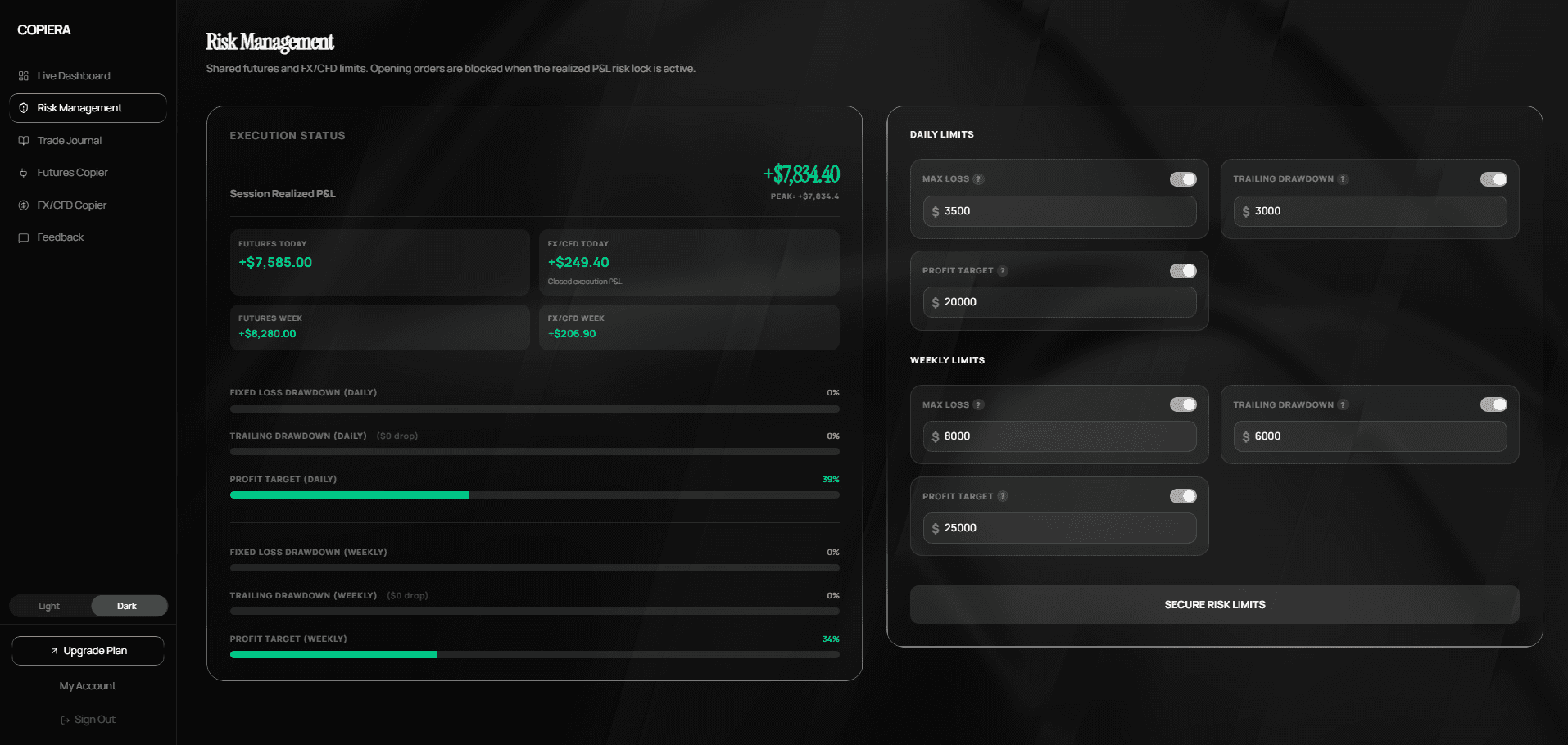Image resolution: width=1568 pixels, height=745 pixels.
Task: Click the Secure Risk Limits button
Action: pyautogui.click(x=1214, y=605)
